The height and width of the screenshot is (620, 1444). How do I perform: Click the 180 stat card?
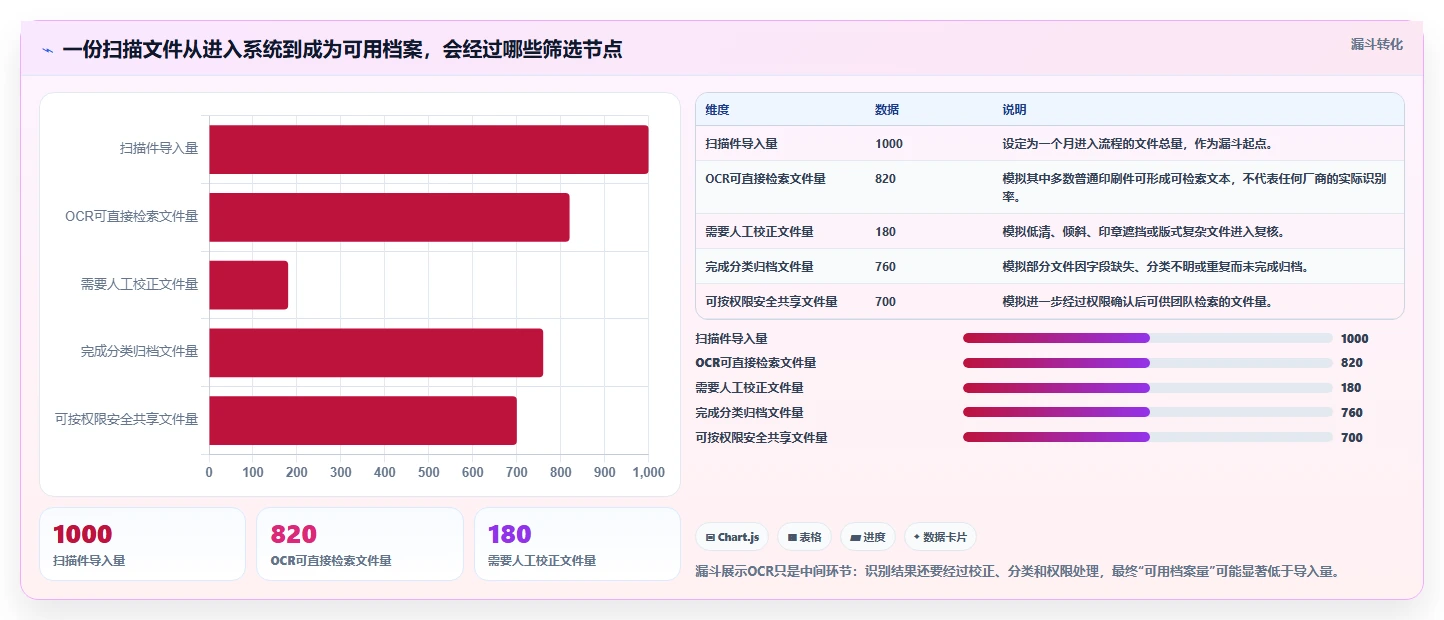577,544
